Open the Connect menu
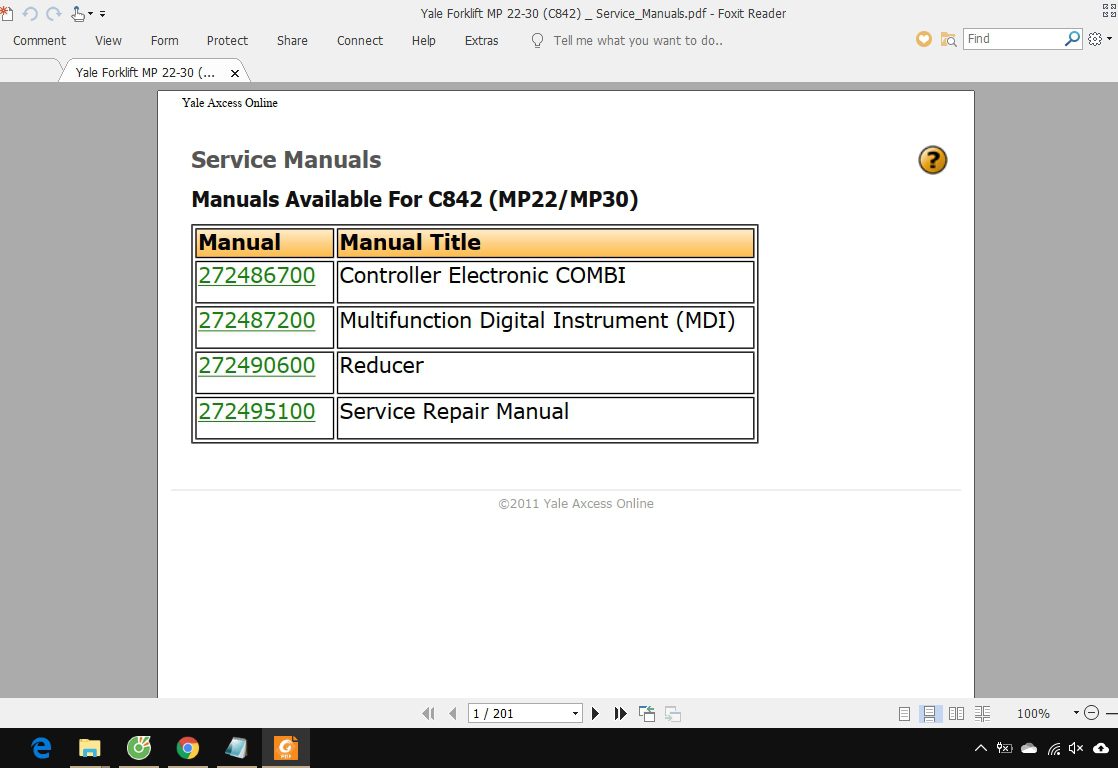1118x768 pixels. (359, 41)
